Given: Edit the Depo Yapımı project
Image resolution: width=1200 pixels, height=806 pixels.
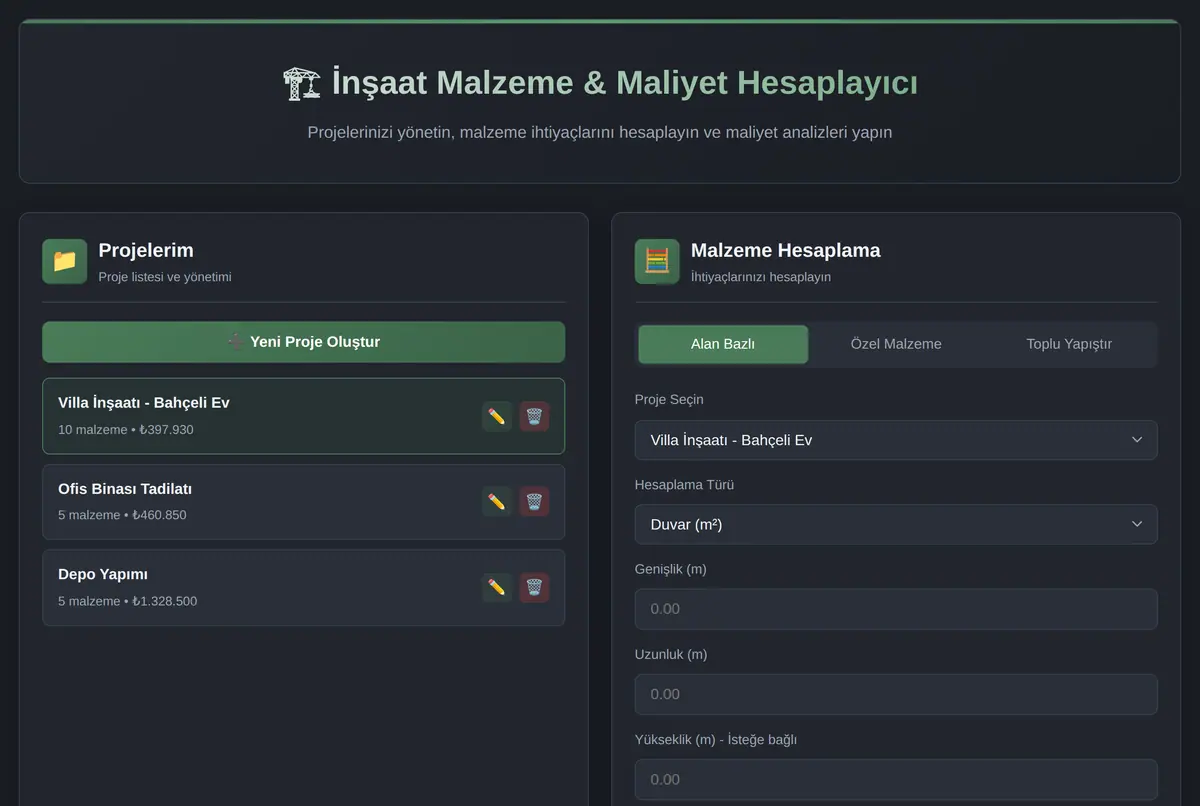Looking at the screenshot, I should coord(497,588).
